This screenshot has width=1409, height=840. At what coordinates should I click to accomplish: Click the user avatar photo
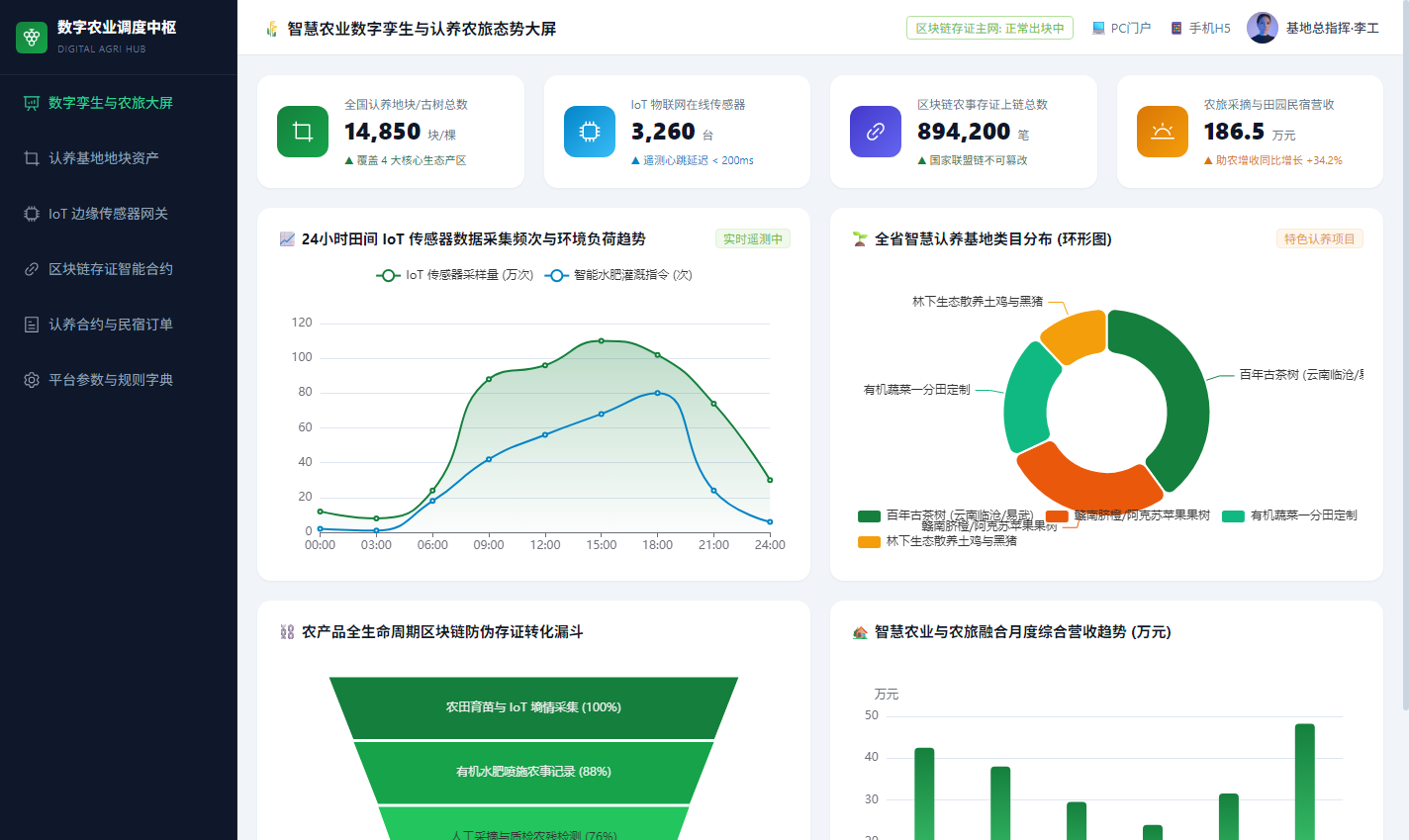pos(1263,28)
